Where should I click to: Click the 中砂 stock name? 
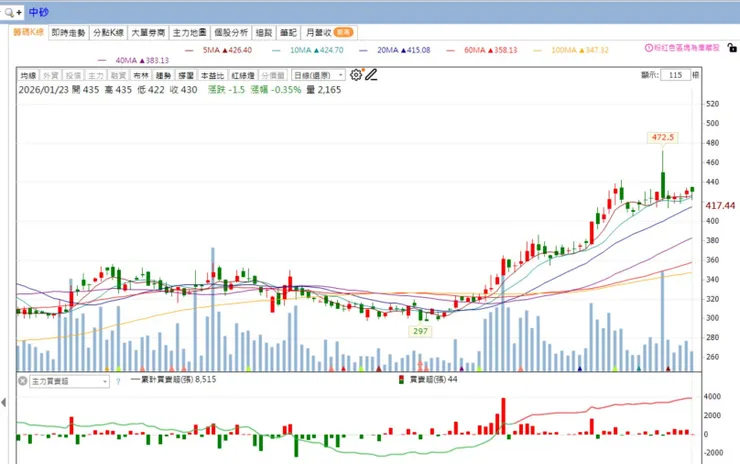tap(39, 12)
